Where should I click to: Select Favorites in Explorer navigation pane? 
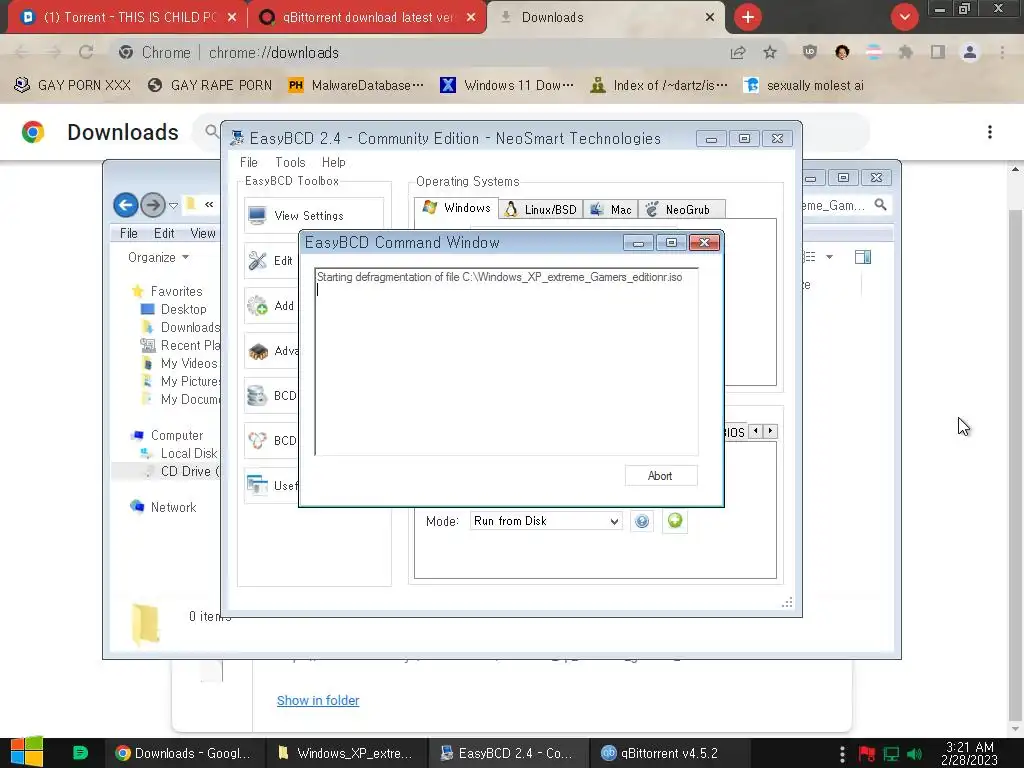(167, 291)
